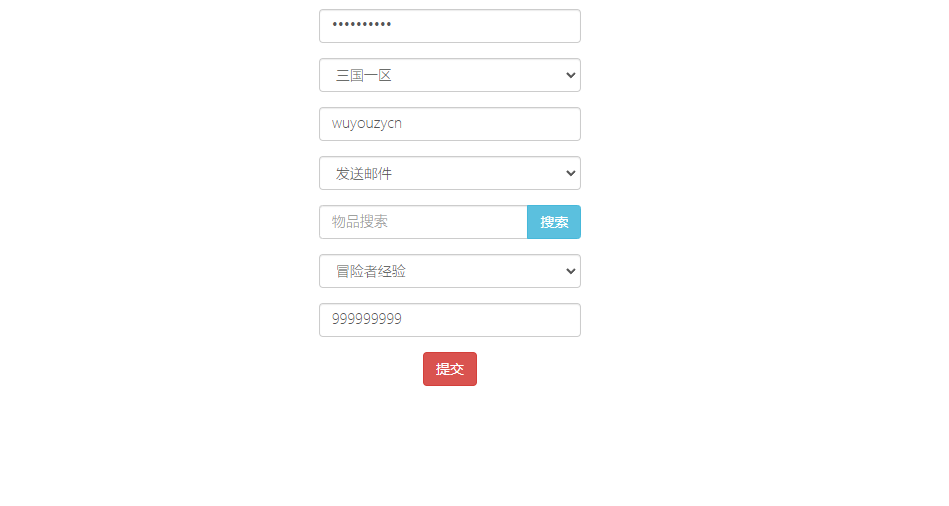Focus the masked password field
This screenshot has height=506, width=949.
[450, 26]
